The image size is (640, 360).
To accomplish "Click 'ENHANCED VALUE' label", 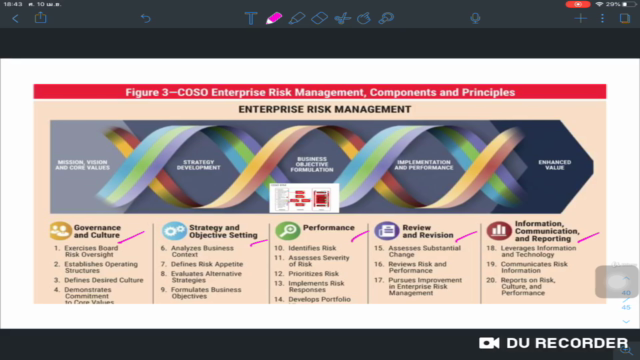I will (x=555, y=165).
